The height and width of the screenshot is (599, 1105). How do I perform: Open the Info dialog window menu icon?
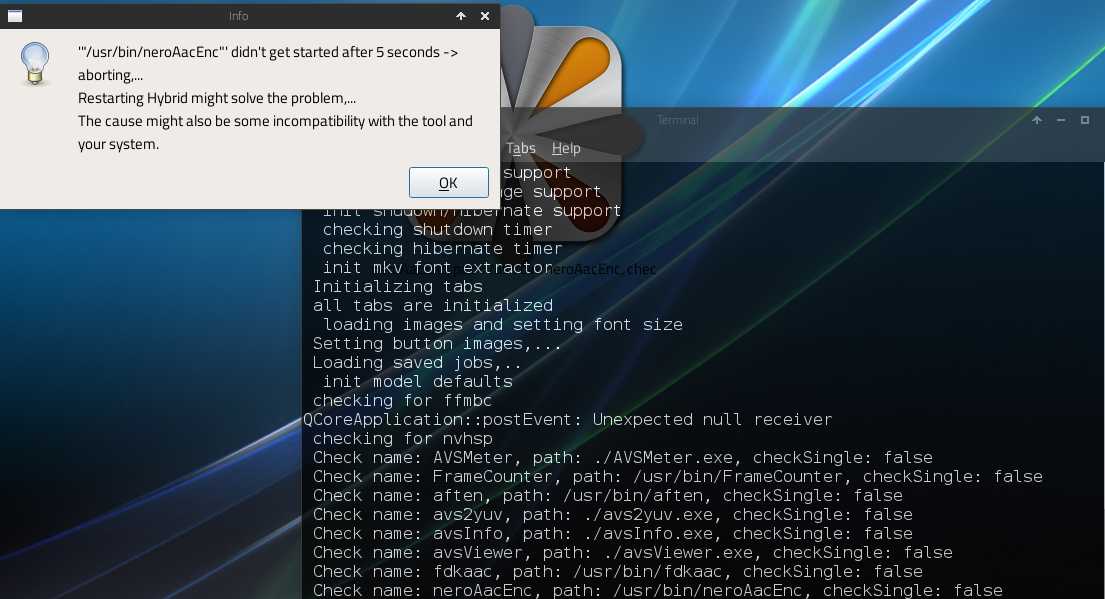coord(15,16)
